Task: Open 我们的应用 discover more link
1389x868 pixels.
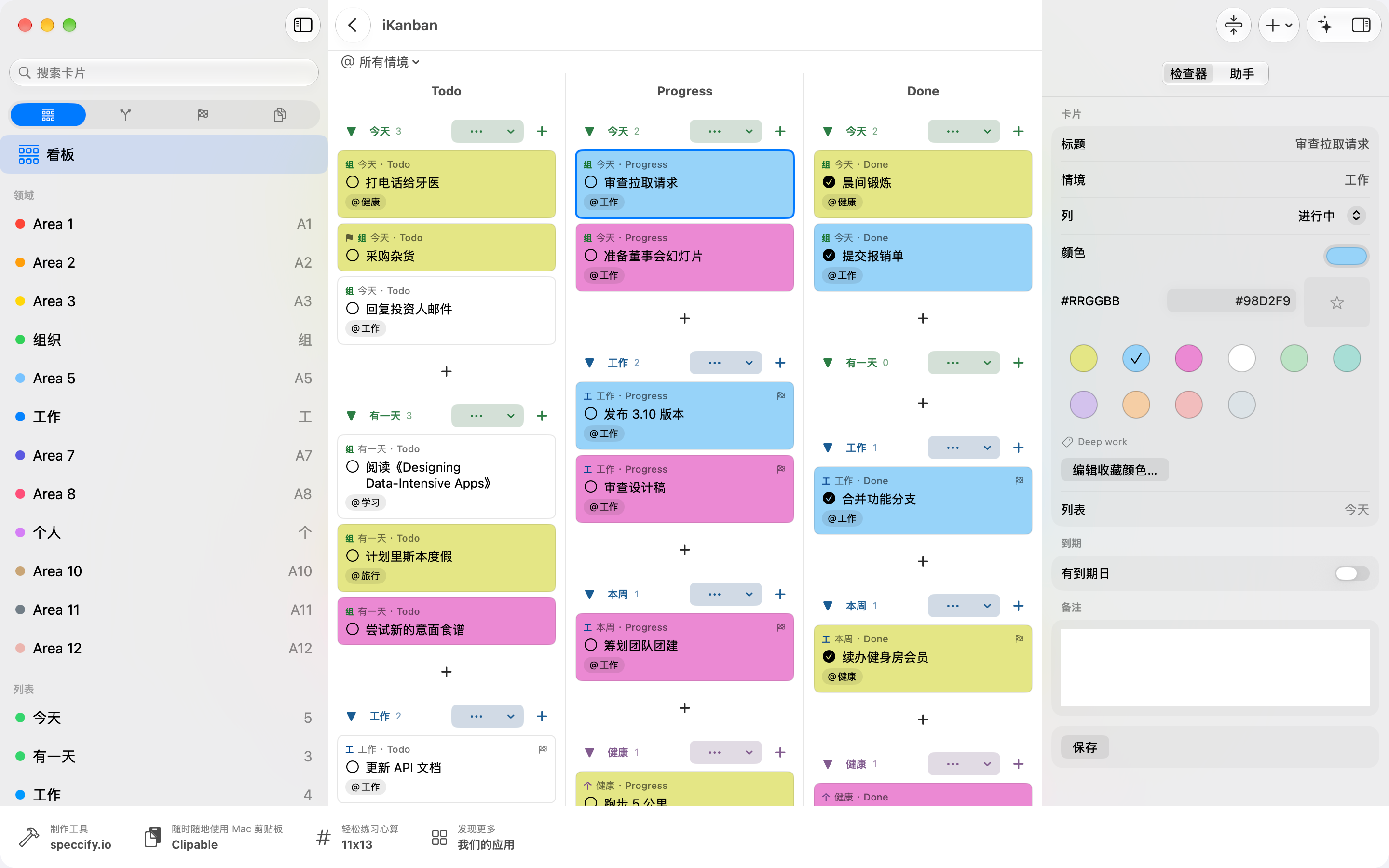Action: click(x=473, y=837)
